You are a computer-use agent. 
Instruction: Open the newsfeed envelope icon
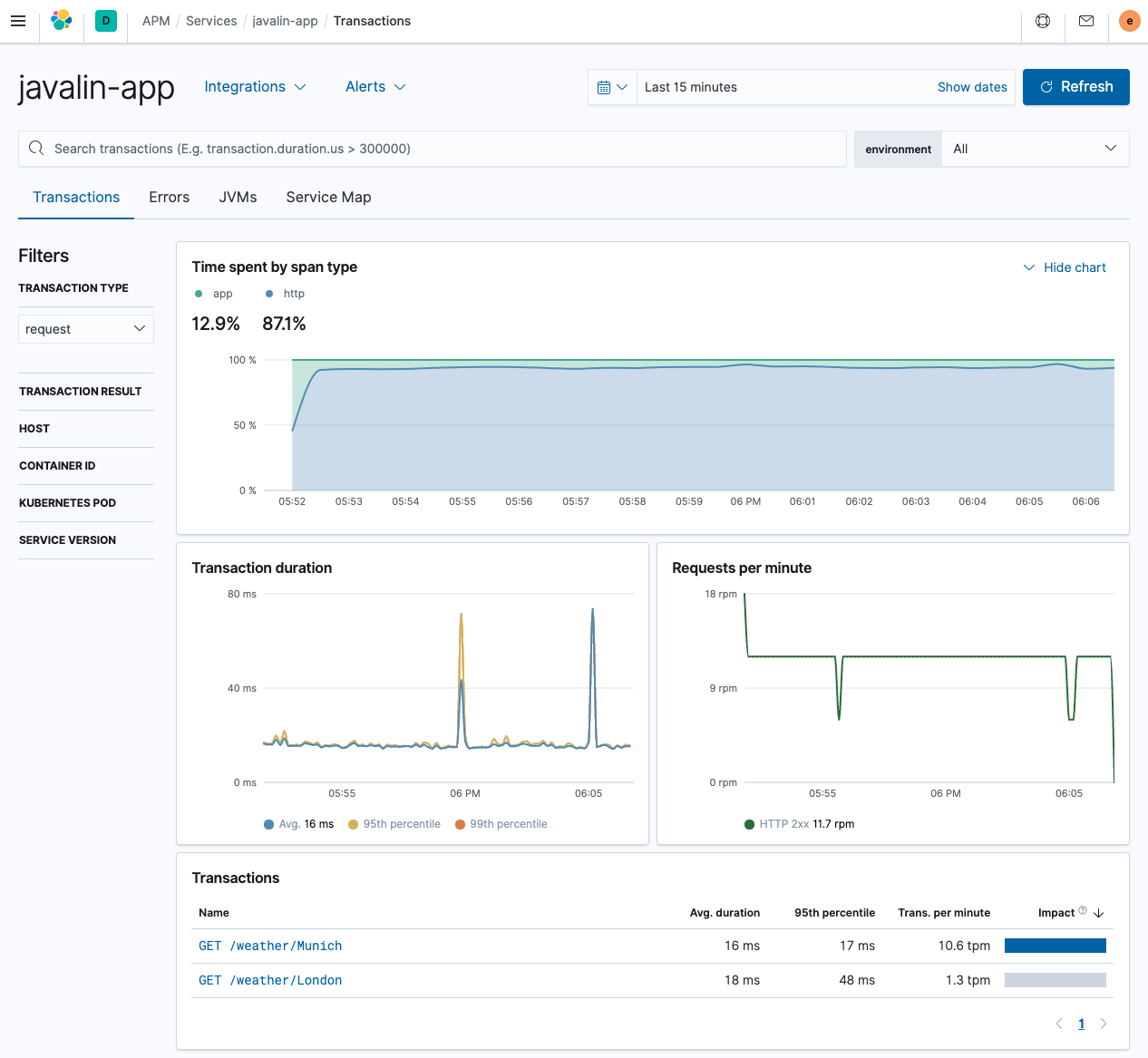coord(1085,20)
